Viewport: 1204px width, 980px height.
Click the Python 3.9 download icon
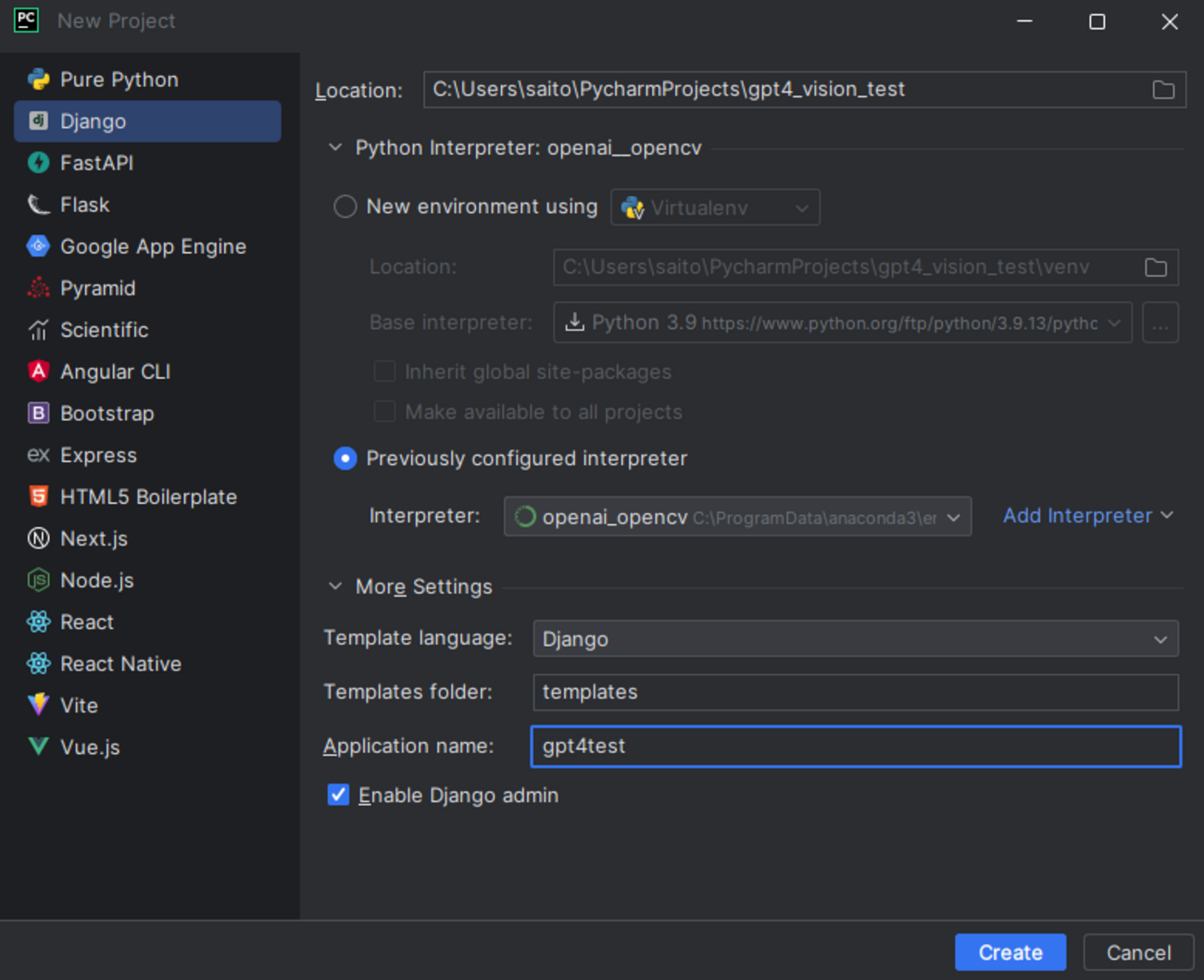click(575, 322)
